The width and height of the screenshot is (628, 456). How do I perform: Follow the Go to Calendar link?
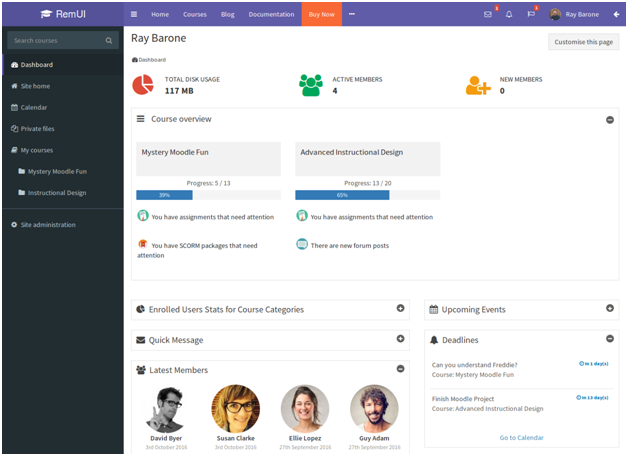[521, 438]
